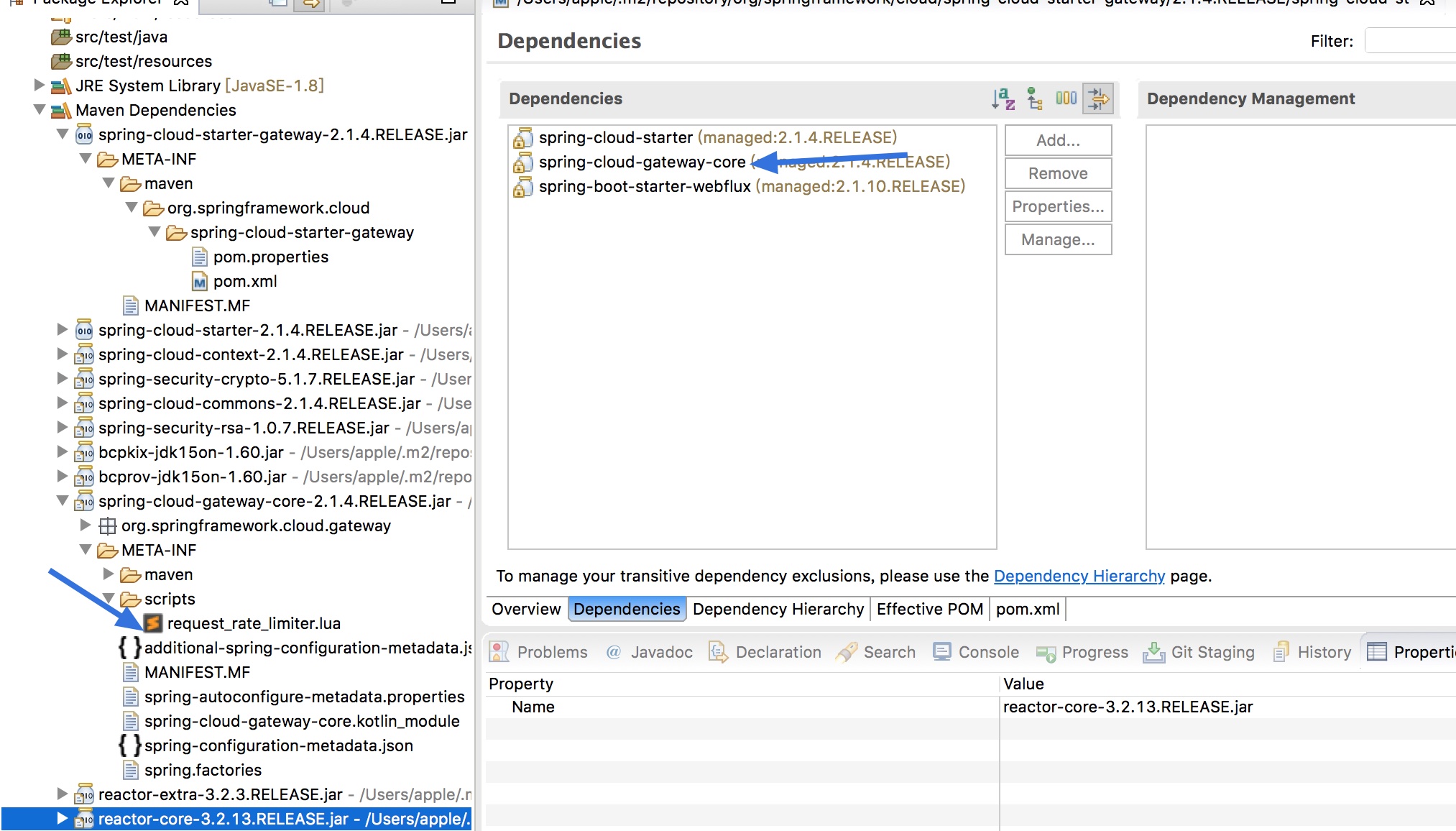Select spring.factories file in tree
The height and width of the screenshot is (831, 1456).
[x=203, y=770]
